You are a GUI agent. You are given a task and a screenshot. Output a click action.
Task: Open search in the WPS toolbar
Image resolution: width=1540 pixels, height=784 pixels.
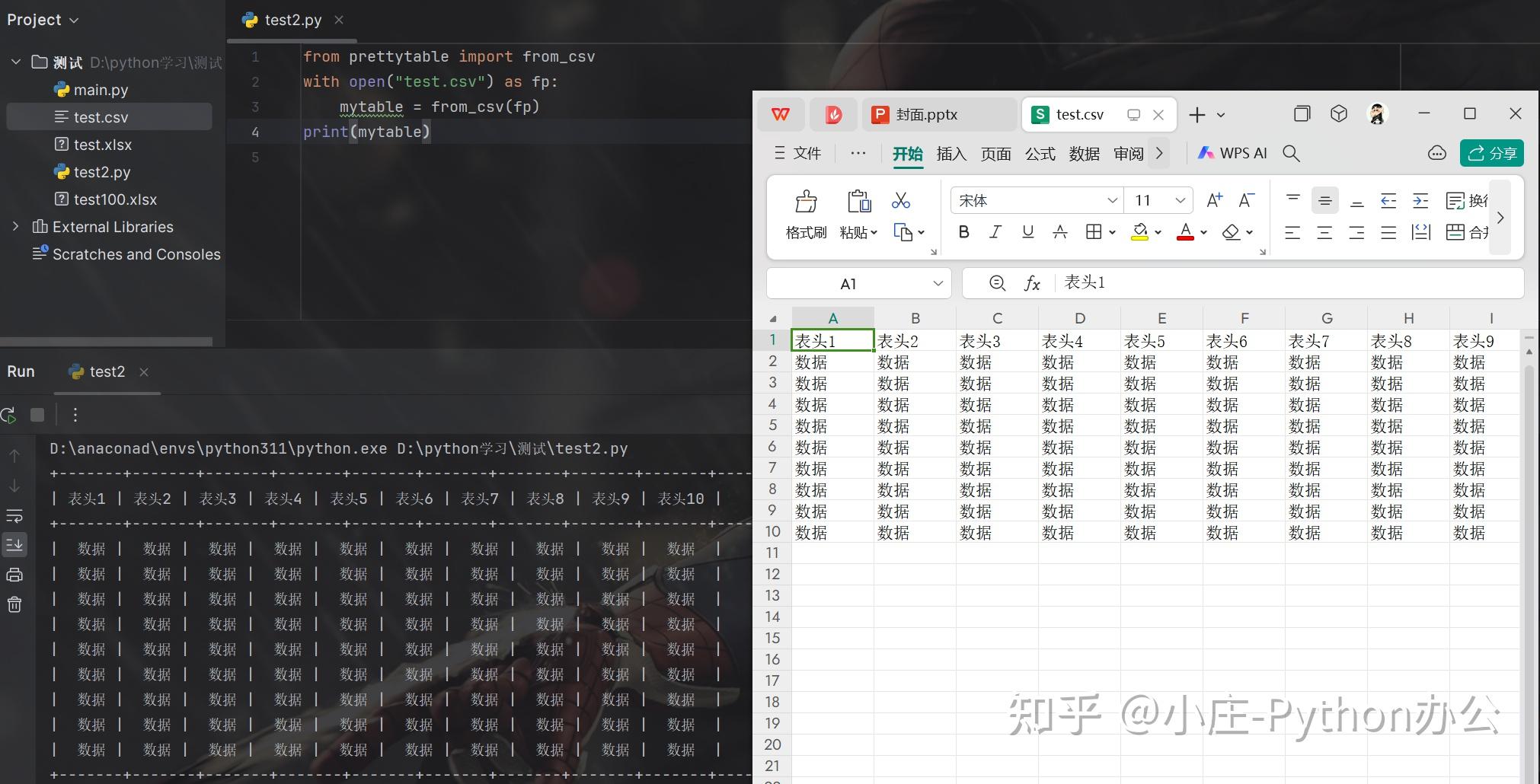(1291, 153)
